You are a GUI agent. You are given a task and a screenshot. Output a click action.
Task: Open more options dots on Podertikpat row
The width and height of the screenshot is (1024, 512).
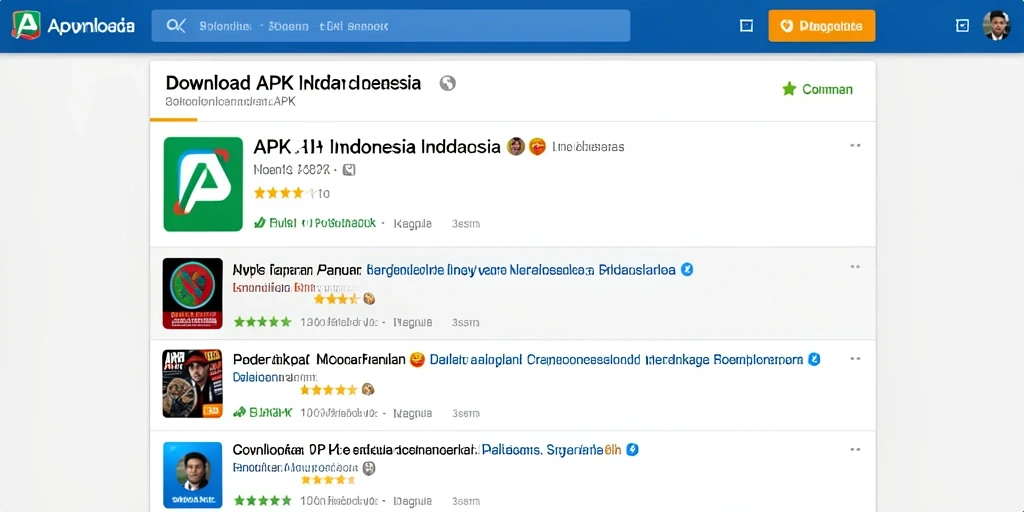click(x=855, y=359)
